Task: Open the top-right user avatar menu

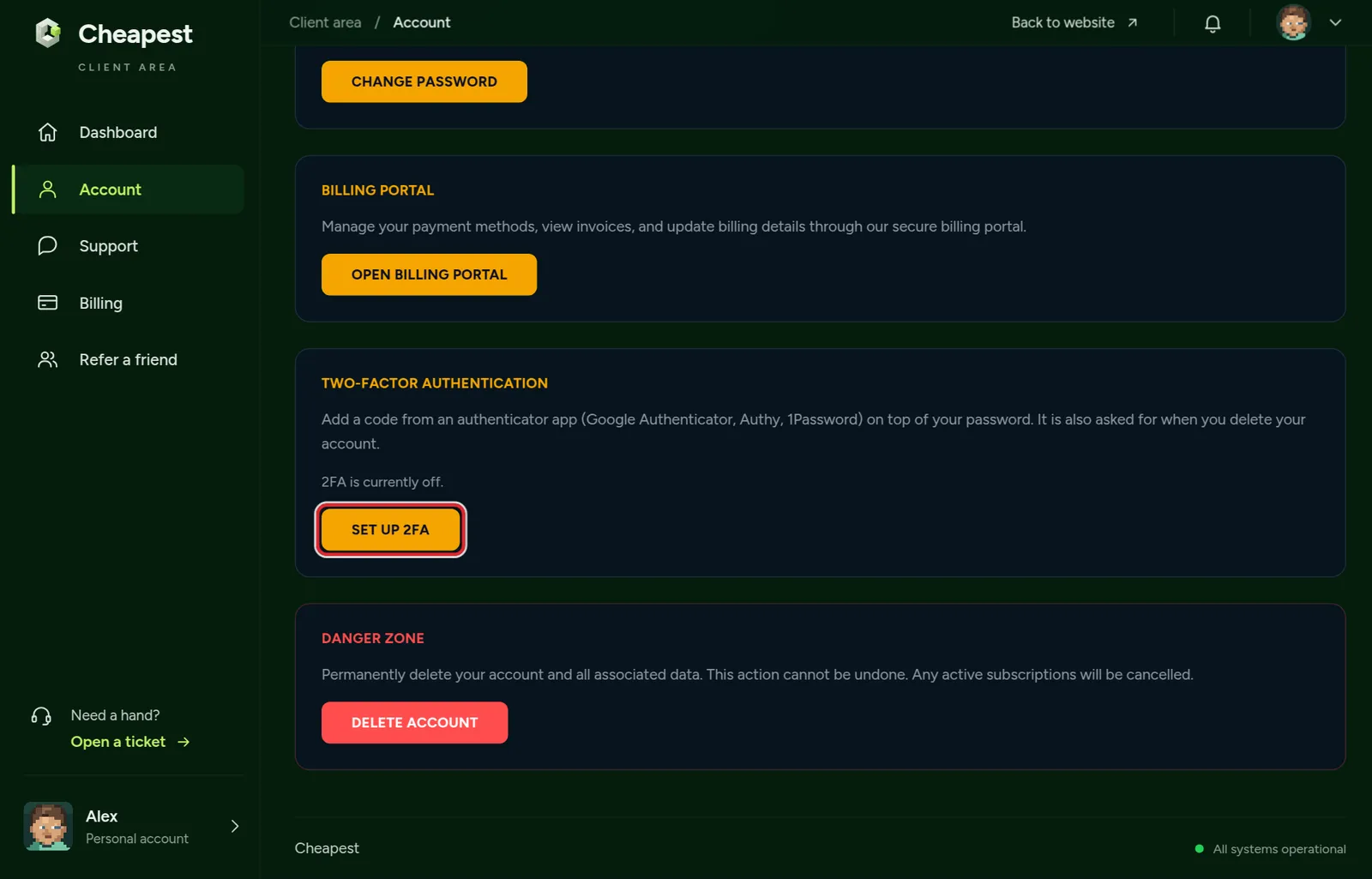Action: [x=1293, y=23]
